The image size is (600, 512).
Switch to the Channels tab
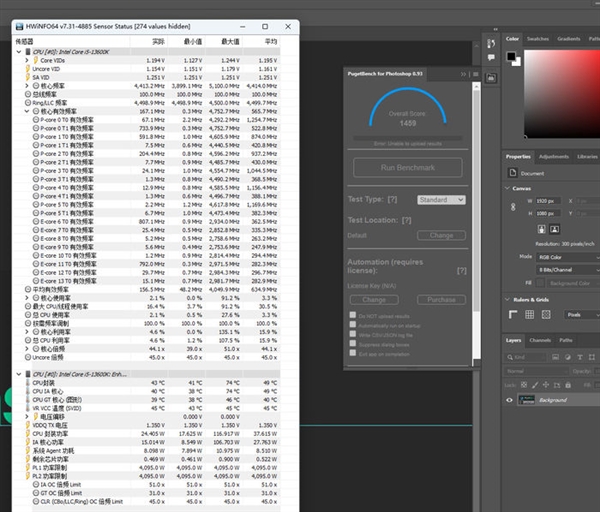pos(540,340)
